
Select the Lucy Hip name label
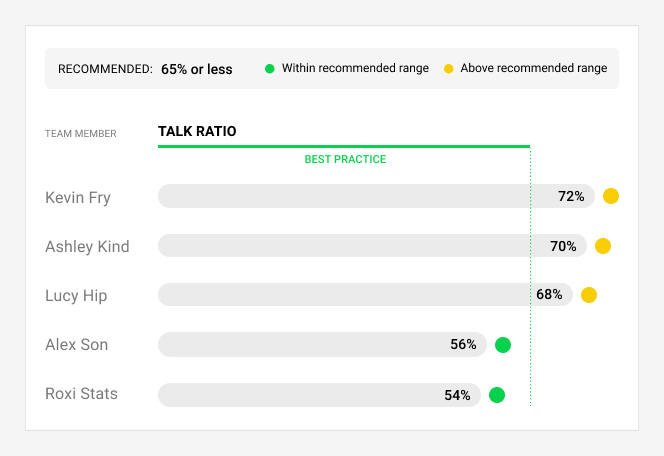point(76,296)
